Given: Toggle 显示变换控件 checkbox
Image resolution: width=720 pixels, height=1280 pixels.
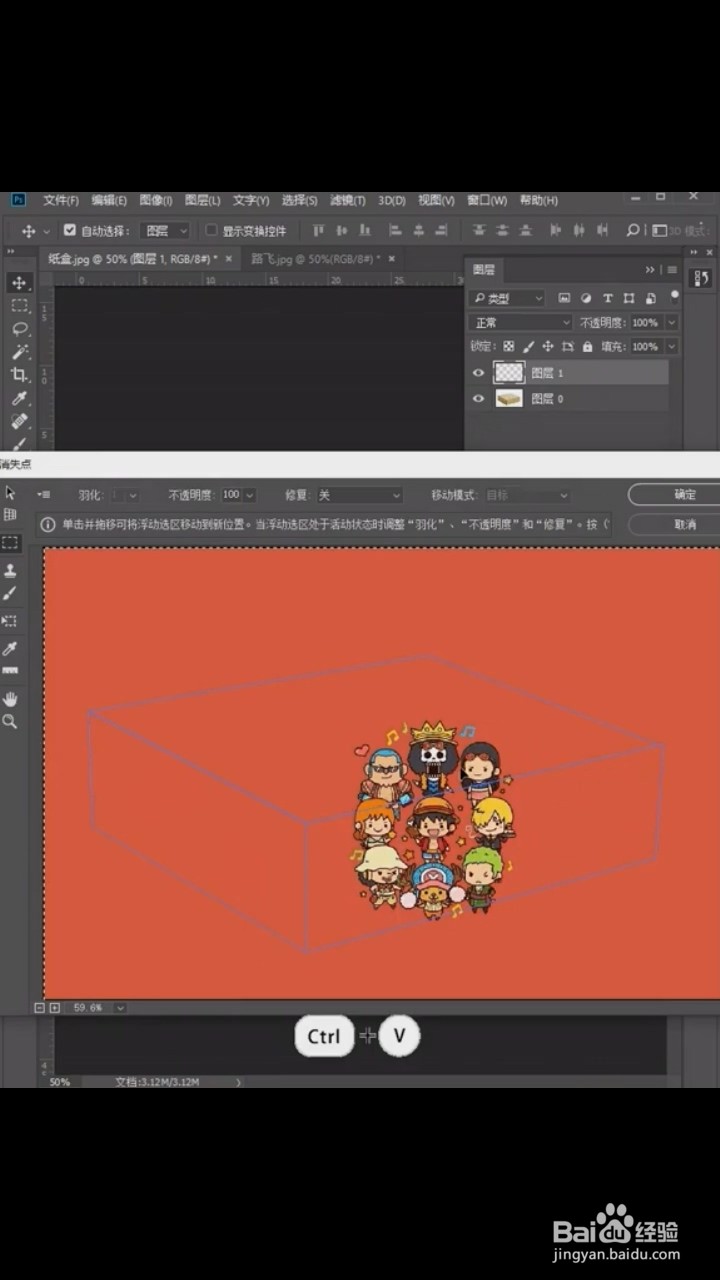Looking at the screenshot, I should coord(211,230).
